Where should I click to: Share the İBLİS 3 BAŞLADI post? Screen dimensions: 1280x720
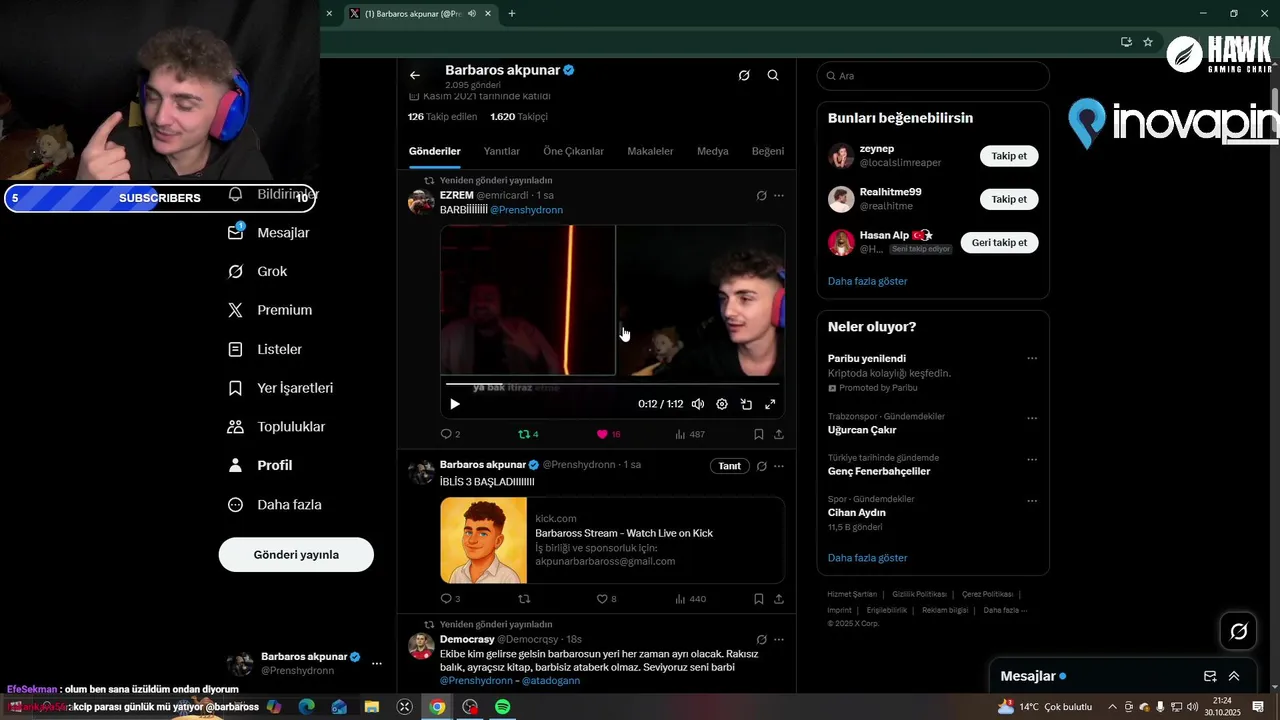coord(779,599)
